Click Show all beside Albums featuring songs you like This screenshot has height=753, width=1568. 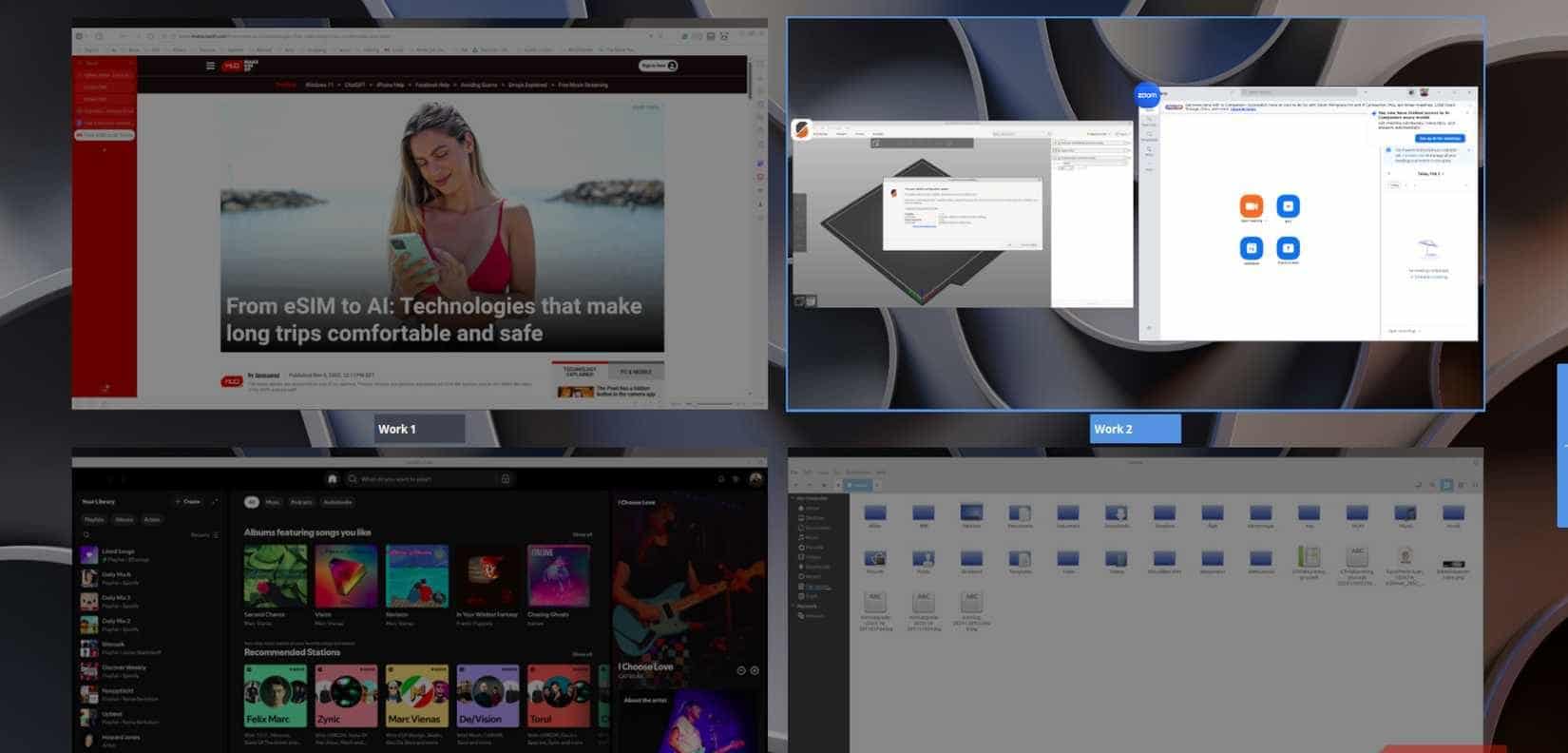click(582, 535)
